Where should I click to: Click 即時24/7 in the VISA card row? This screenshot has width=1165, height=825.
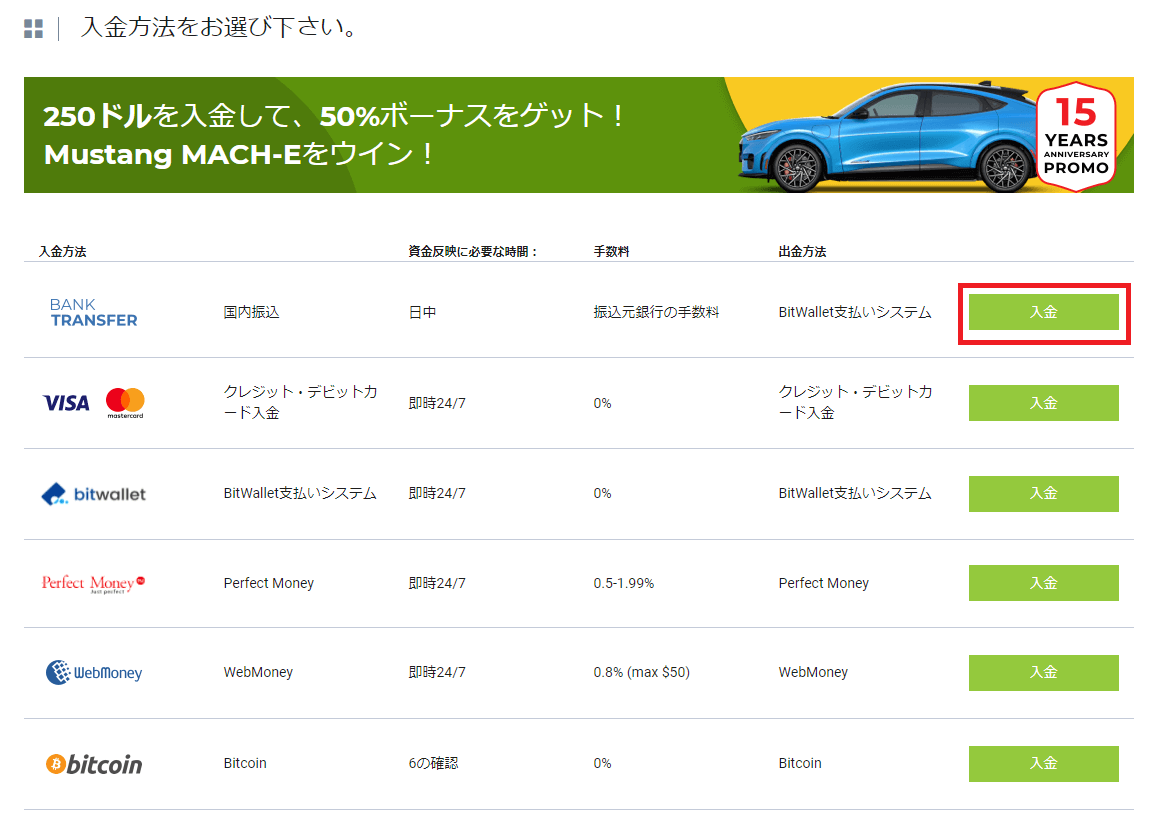[x=437, y=403]
